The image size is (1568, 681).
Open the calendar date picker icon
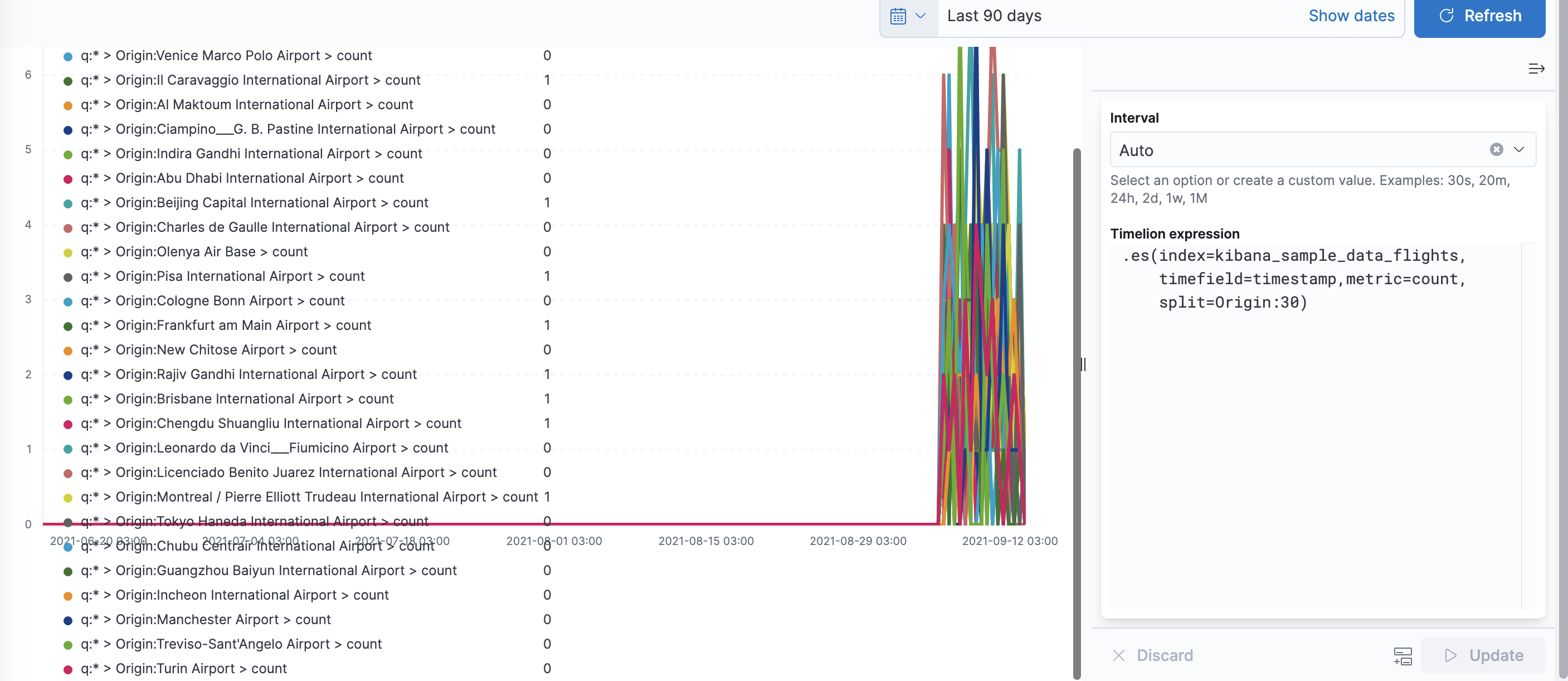click(x=899, y=16)
